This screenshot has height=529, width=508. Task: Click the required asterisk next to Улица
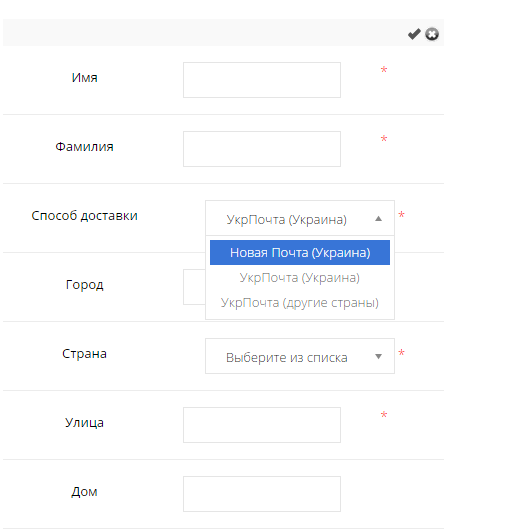click(384, 415)
